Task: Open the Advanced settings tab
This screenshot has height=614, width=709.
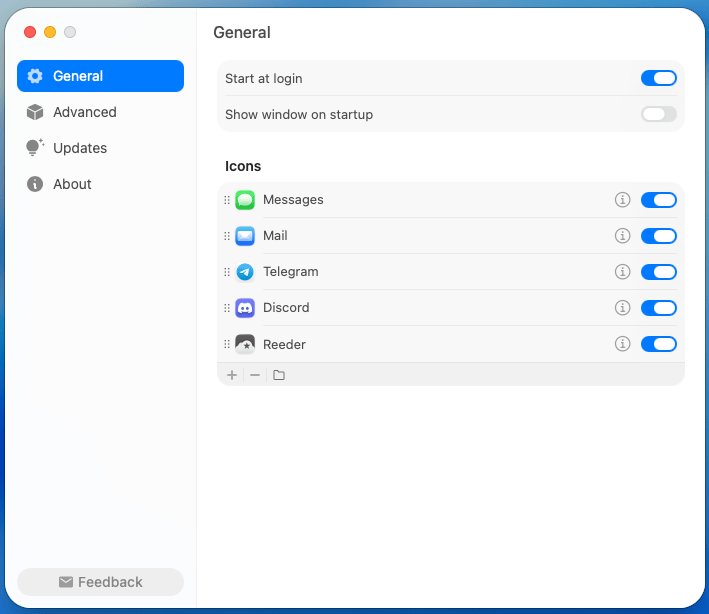Action: 85,112
